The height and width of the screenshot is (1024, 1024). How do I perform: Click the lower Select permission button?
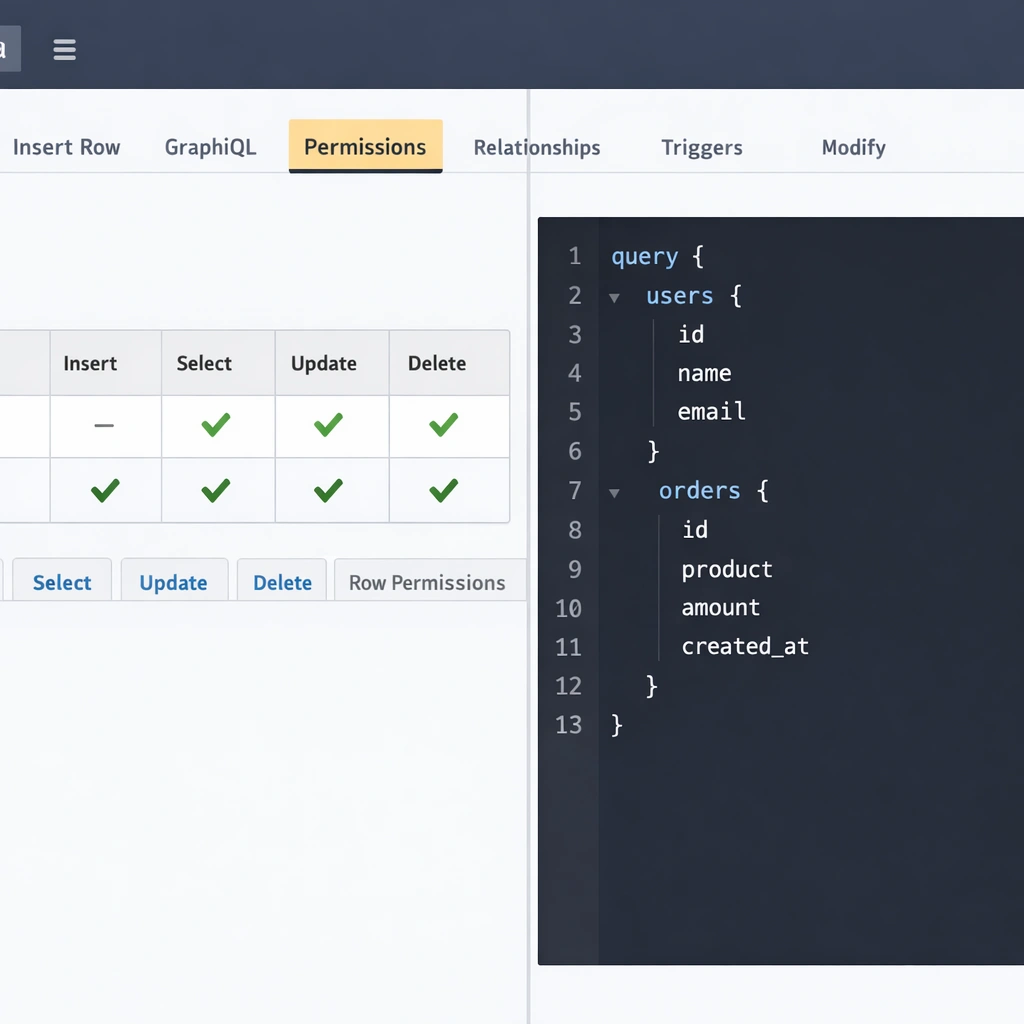(62, 583)
